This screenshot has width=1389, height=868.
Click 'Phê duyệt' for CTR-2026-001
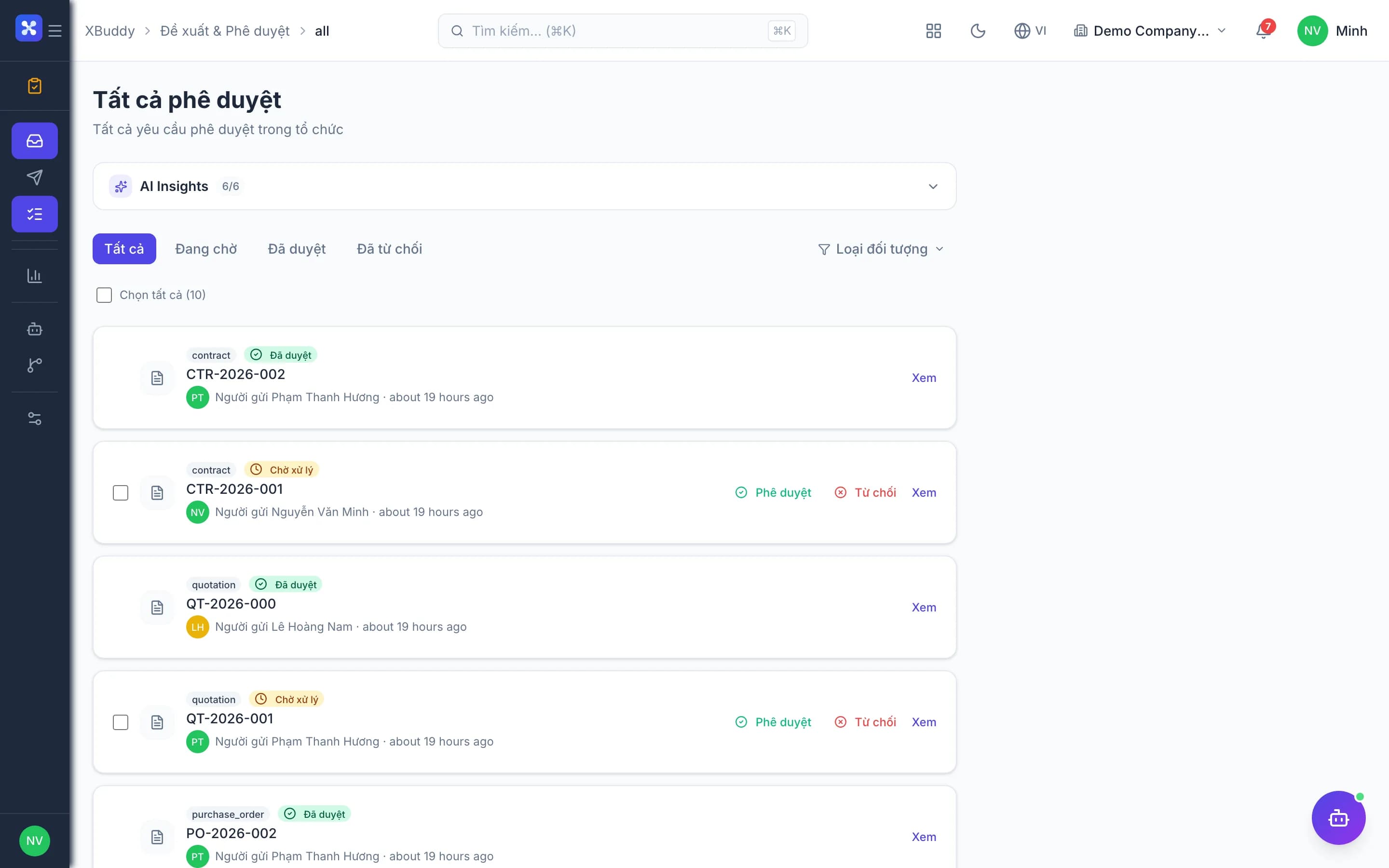(773, 492)
